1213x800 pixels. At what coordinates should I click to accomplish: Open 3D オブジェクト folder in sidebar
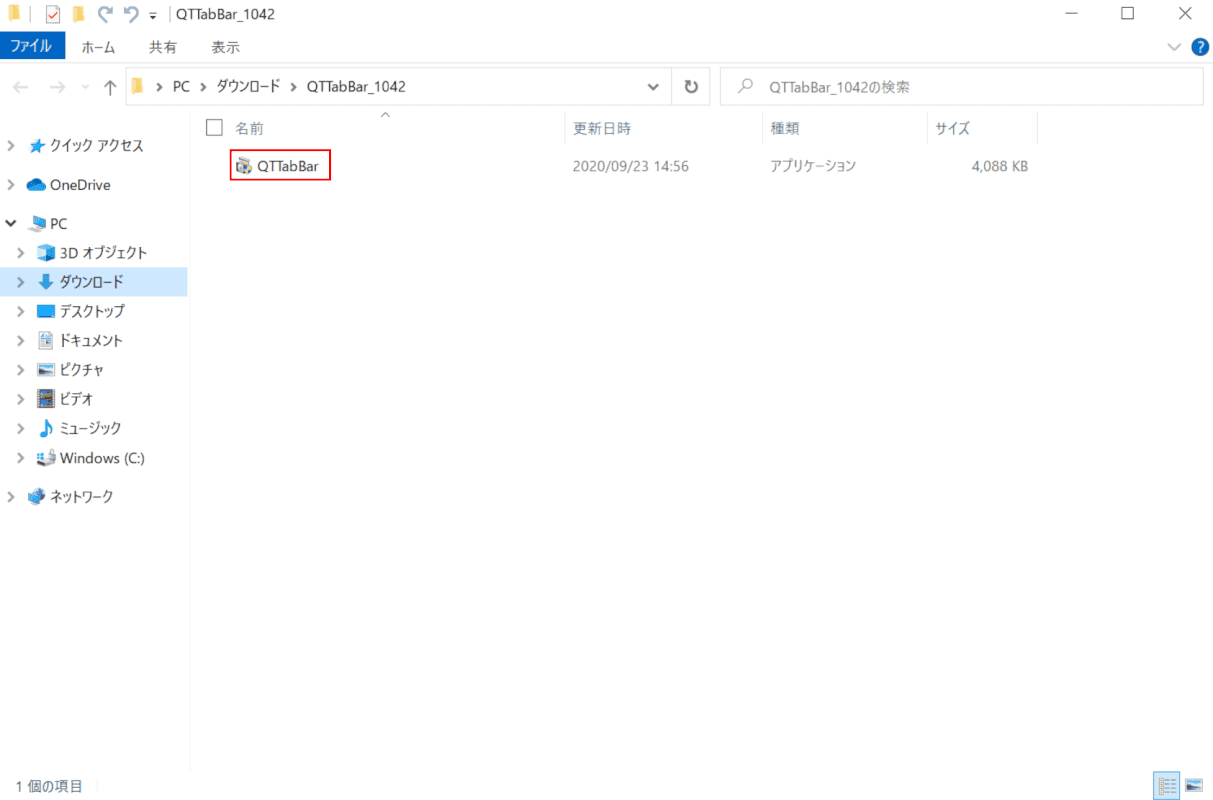click(103, 253)
